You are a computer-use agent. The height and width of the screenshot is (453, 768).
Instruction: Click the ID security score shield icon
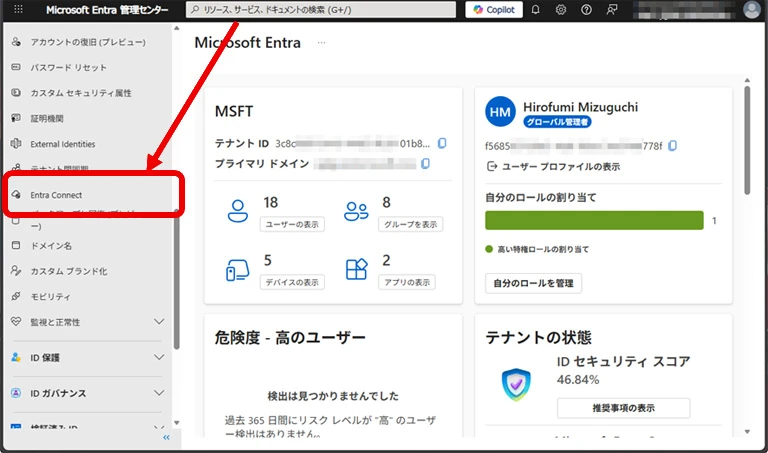click(516, 384)
